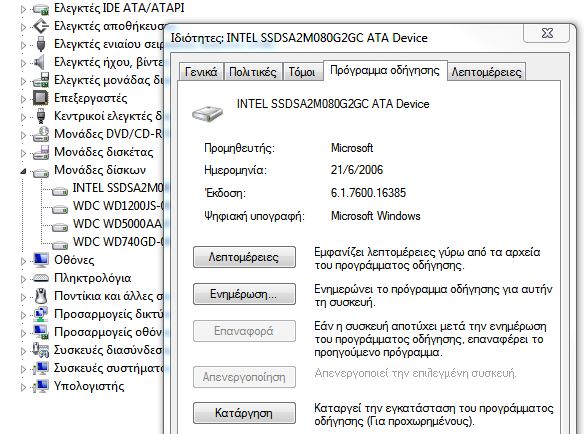Image resolution: width=584 pixels, height=434 pixels.
Task: Switch to the Γενικά tab
Action: [201, 72]
